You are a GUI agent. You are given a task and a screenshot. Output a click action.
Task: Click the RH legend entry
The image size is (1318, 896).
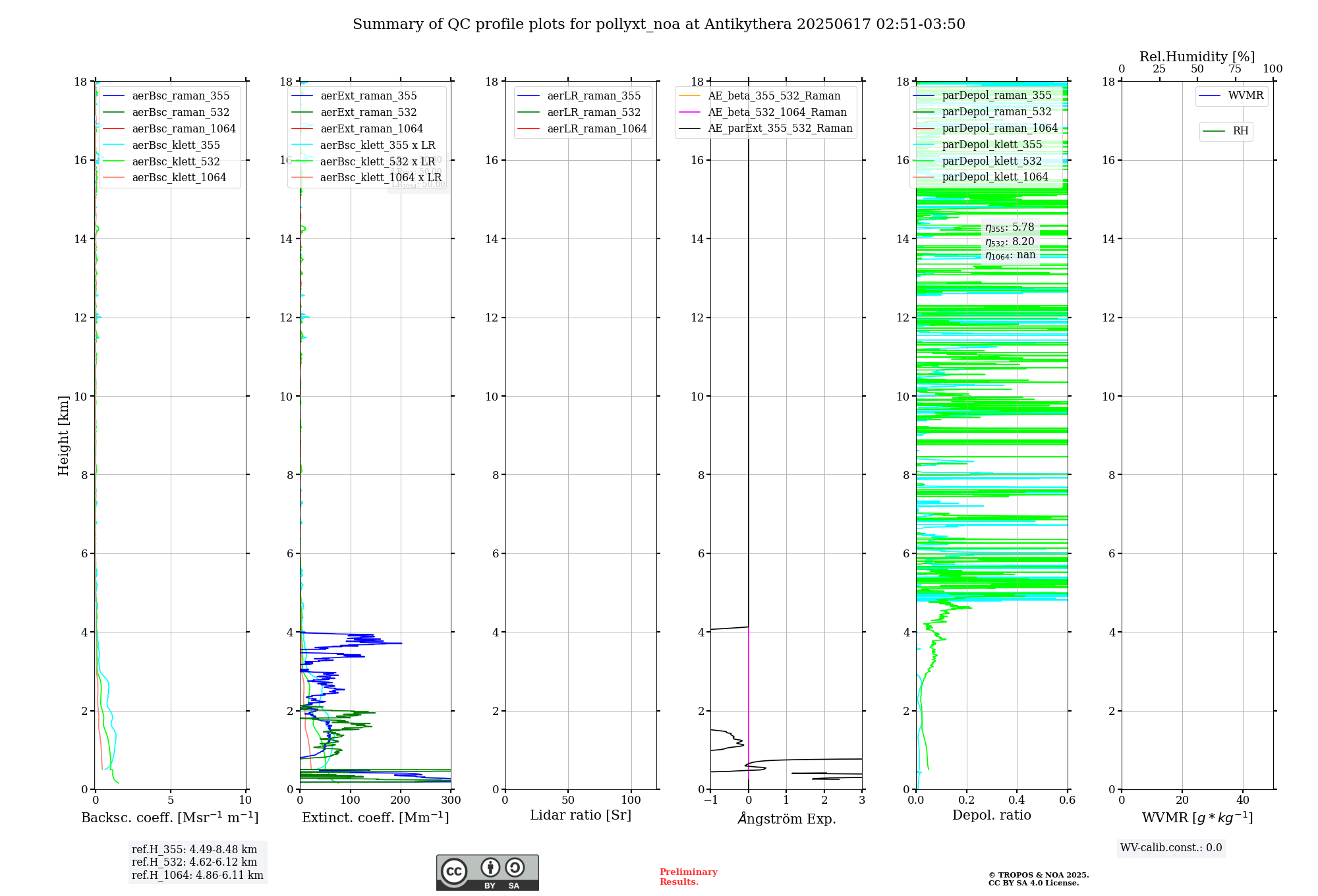click(x=1226, y=131)
